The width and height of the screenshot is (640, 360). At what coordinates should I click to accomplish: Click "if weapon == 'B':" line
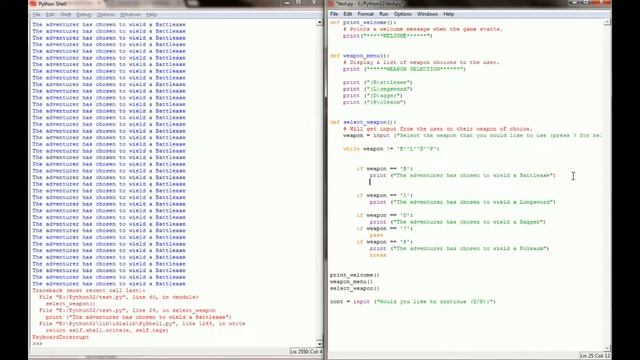click(x=384, y=169)
